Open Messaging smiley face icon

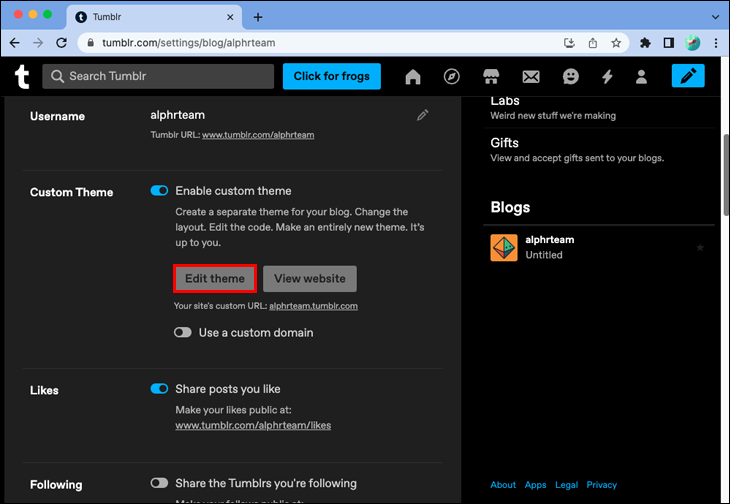[570, 77]
